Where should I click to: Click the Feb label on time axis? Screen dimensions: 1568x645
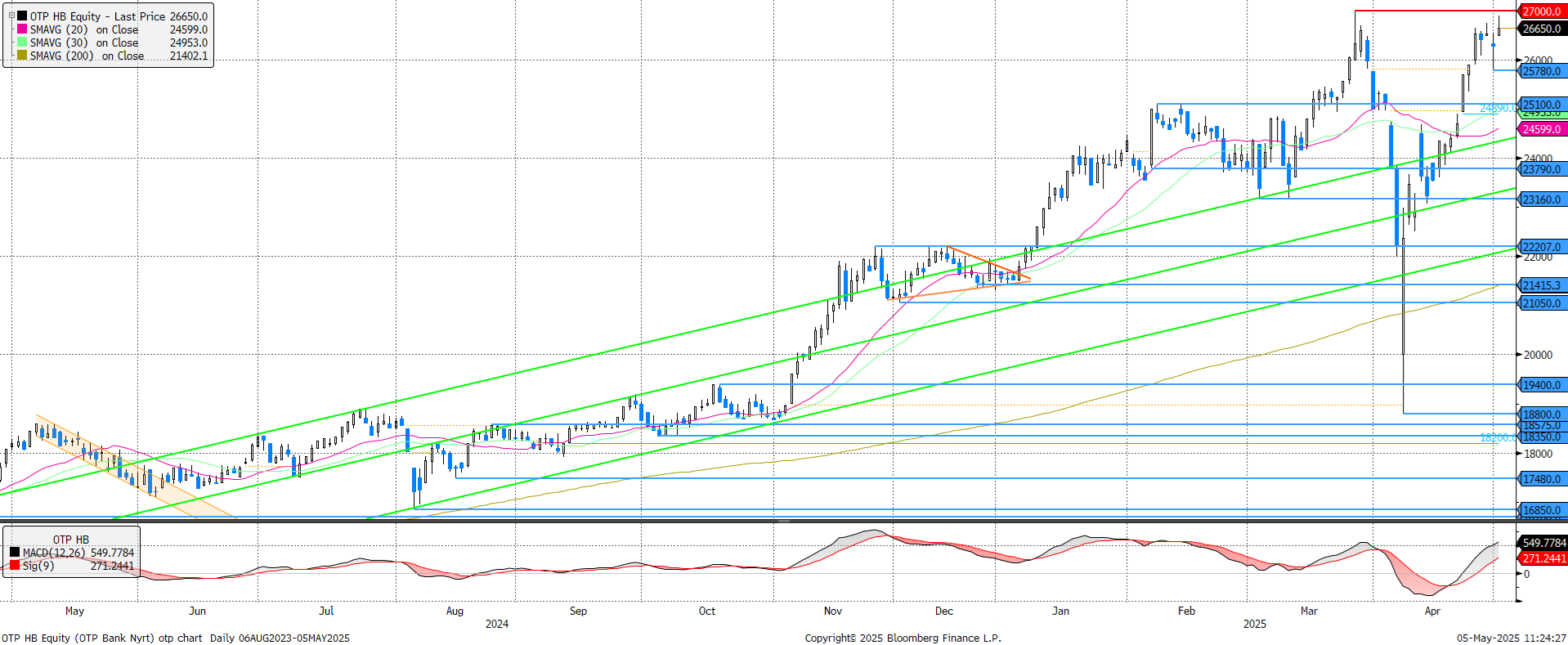(1186, 611)
